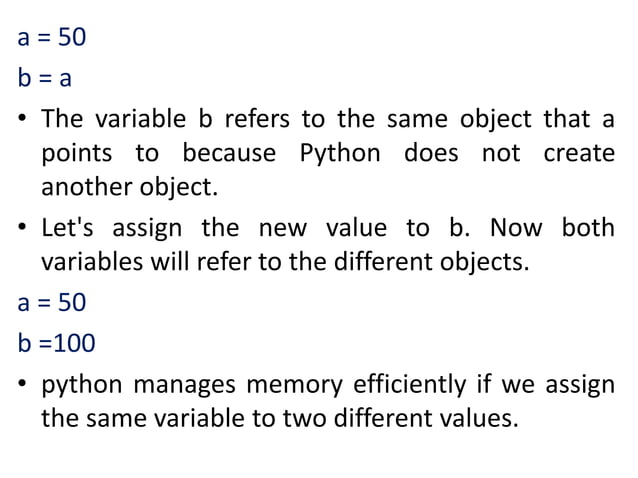Viewport: 638px width, 478px height.
Task: Click the words 'new value' in second bullet
Action: 321,228
